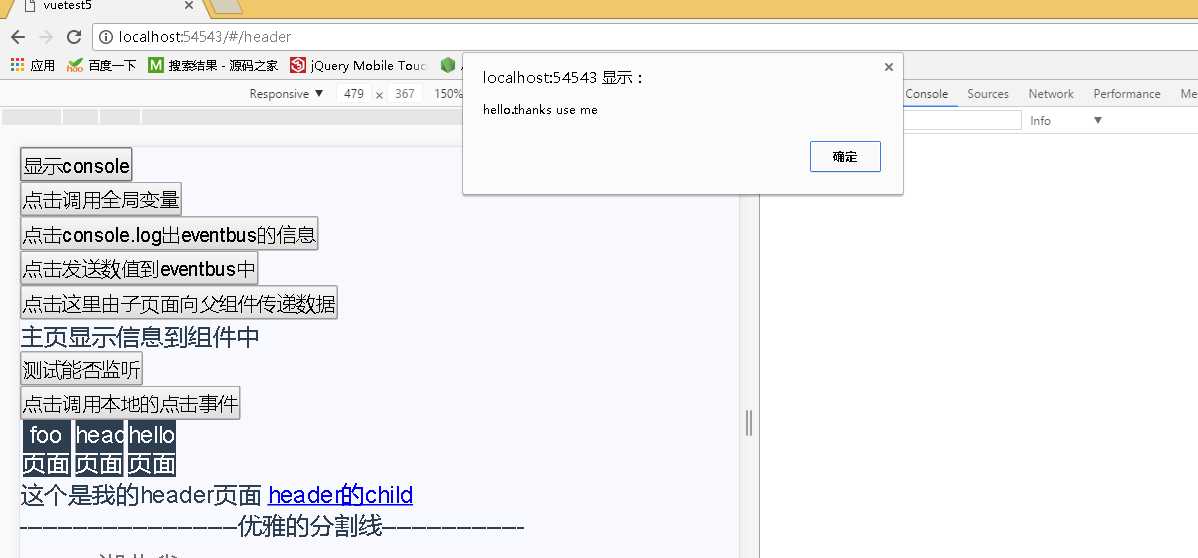This screenshot has width=1198, height=558.
Task: Click the browser forward arrow
Action: click(x=46, y=37)
